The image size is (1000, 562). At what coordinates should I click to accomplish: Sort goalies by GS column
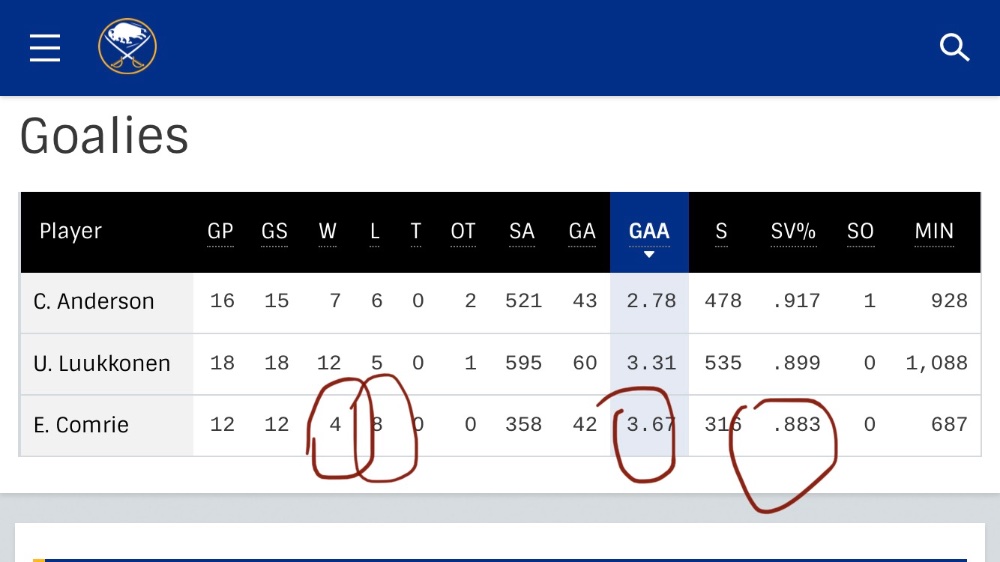(274, 232)
